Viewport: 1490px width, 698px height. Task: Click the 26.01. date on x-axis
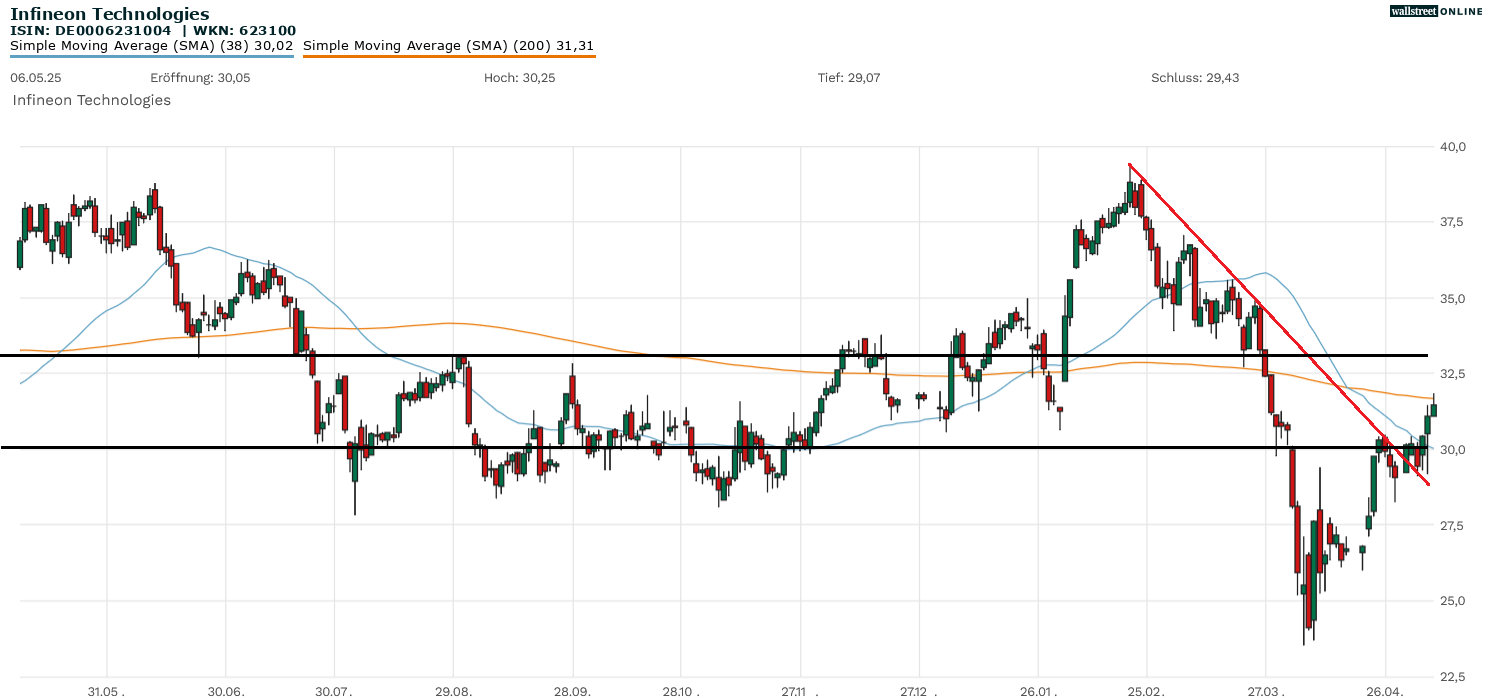tap(1038, 691)
